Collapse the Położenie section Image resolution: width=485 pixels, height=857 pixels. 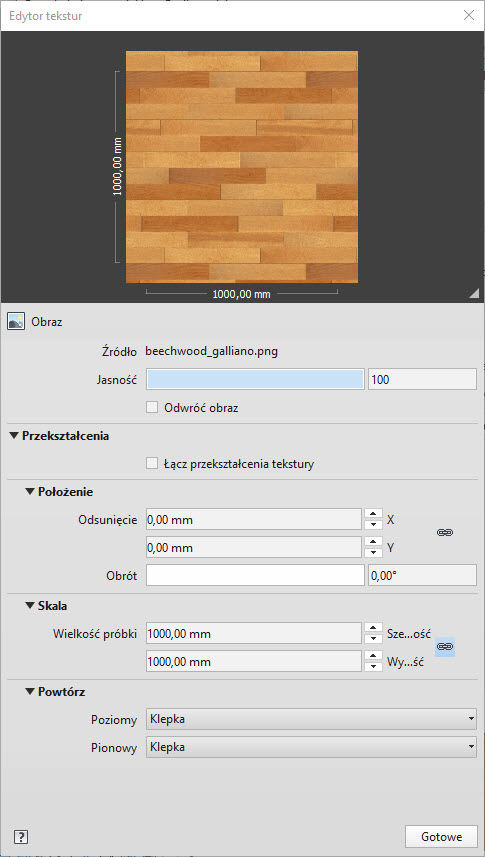(x=30, y=492)
